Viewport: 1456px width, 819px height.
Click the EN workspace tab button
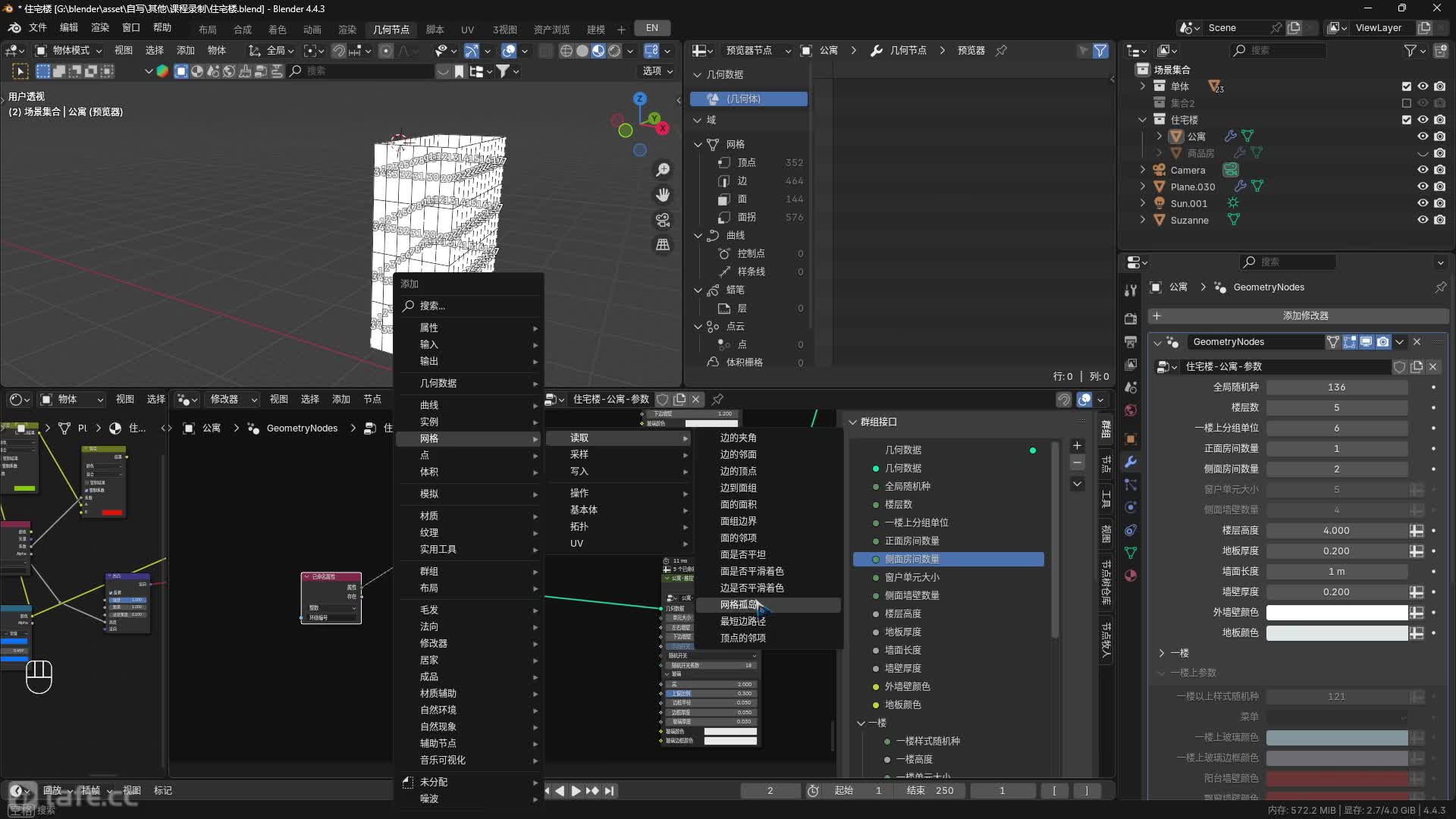click(652, 28)
